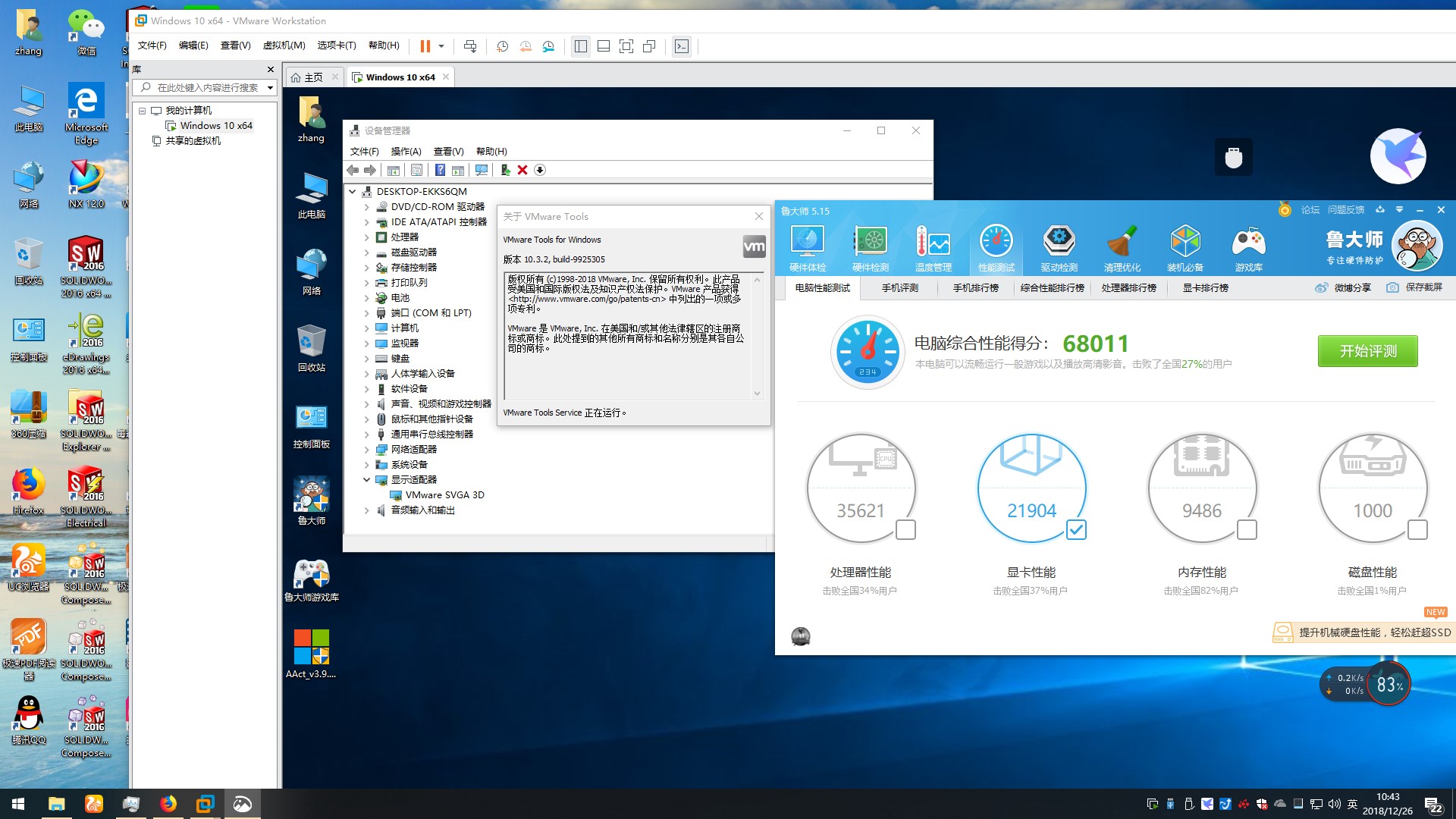The width and height of the screenshot is (1456, 819).
Task: Collapse DESKTOP-EKKS6QM root node
Action: [x=353, y=191]
